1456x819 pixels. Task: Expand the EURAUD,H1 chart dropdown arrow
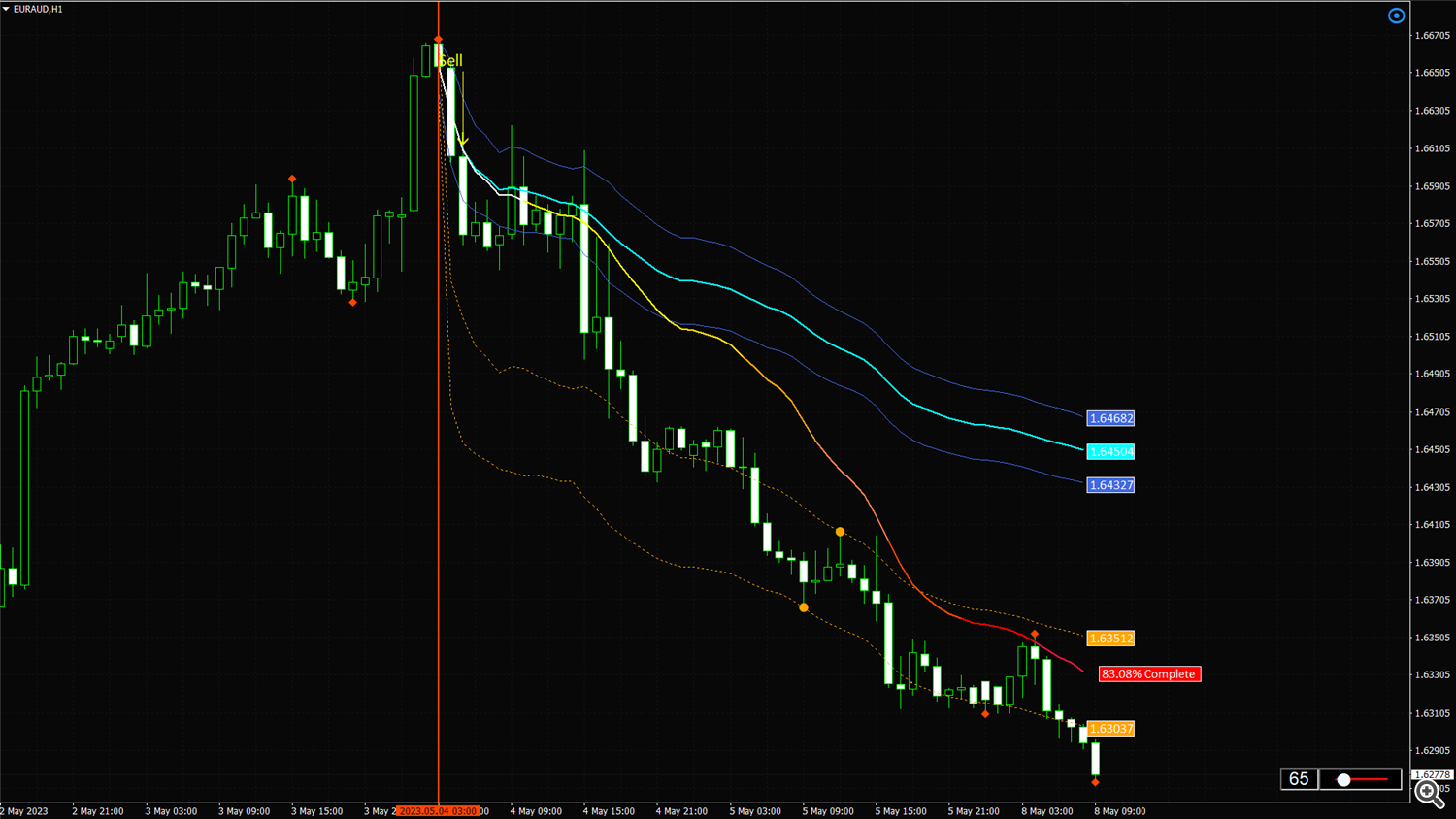(x=6, y=9)
